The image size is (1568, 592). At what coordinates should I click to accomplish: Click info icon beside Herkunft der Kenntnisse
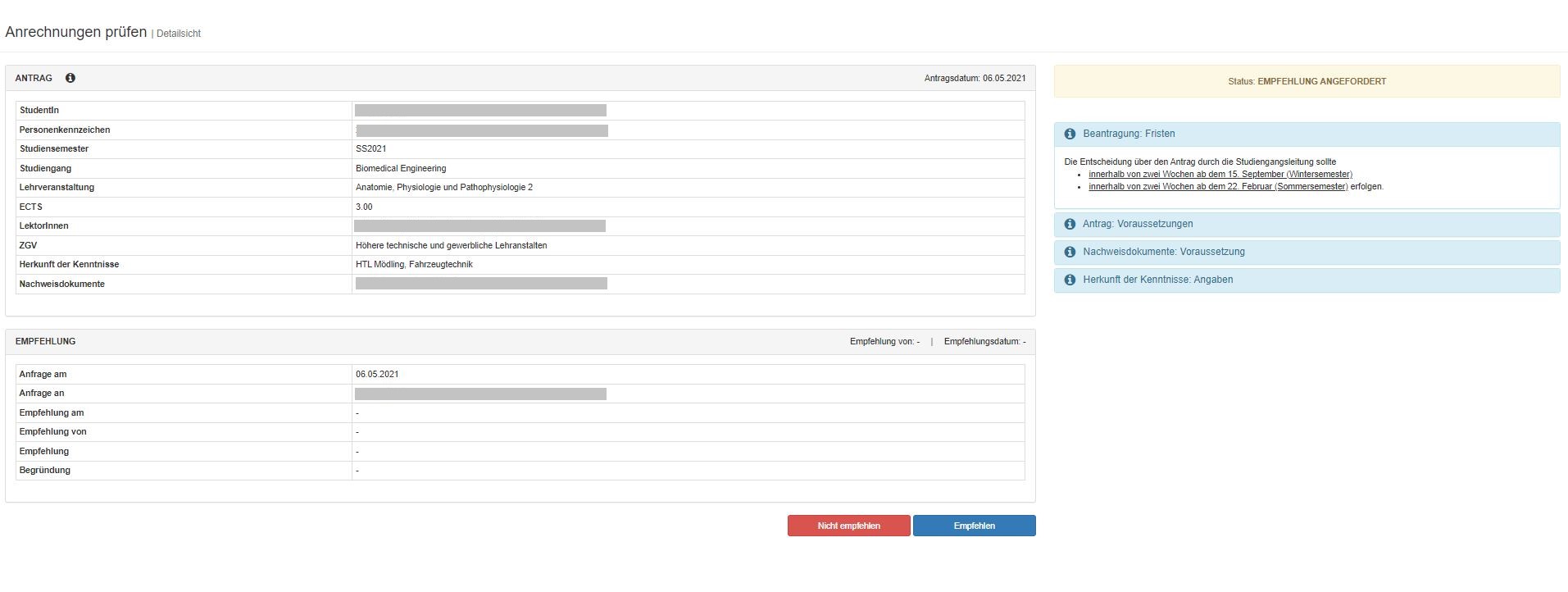click(1070, 280)
